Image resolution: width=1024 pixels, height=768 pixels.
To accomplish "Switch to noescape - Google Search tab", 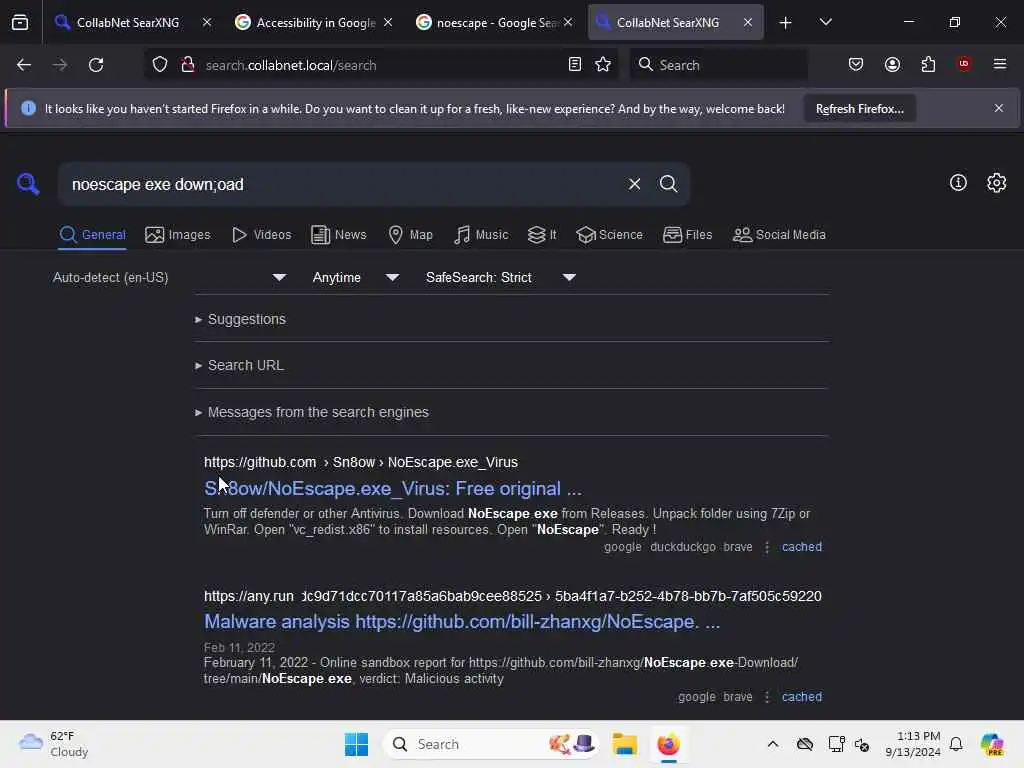I will (496, 22).
